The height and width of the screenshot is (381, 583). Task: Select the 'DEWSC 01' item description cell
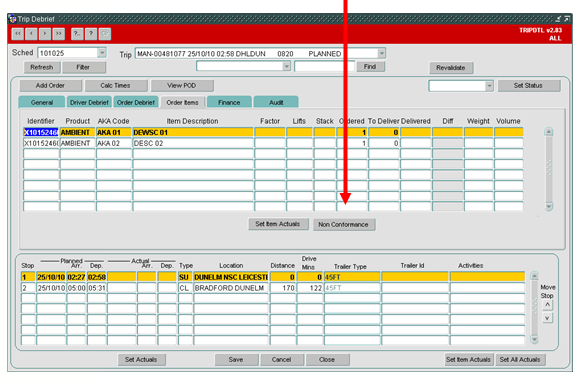pyautogui.click(x=193, y=132)
